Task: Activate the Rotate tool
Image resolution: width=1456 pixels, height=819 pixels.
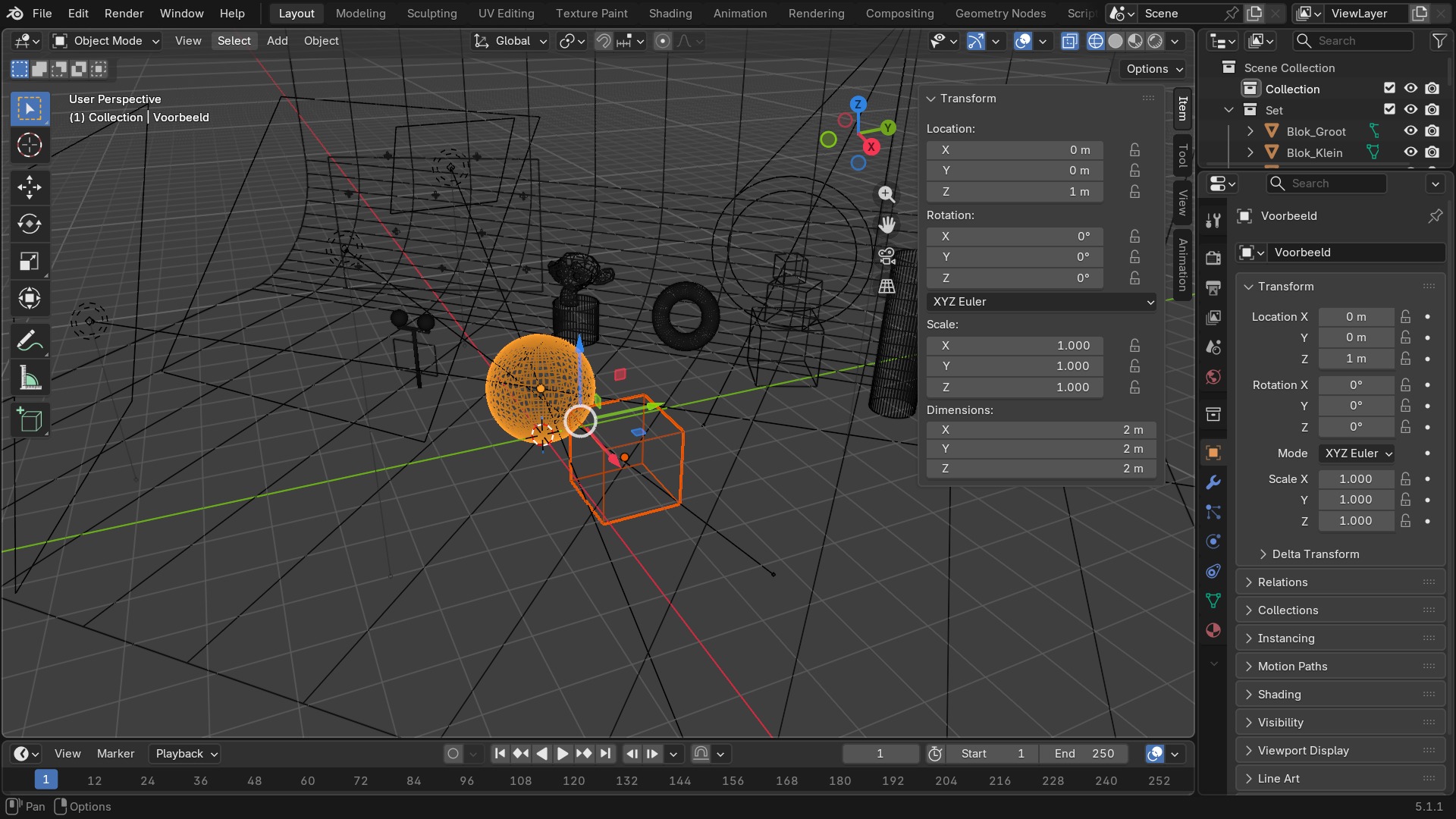Action: click(30, 224)
